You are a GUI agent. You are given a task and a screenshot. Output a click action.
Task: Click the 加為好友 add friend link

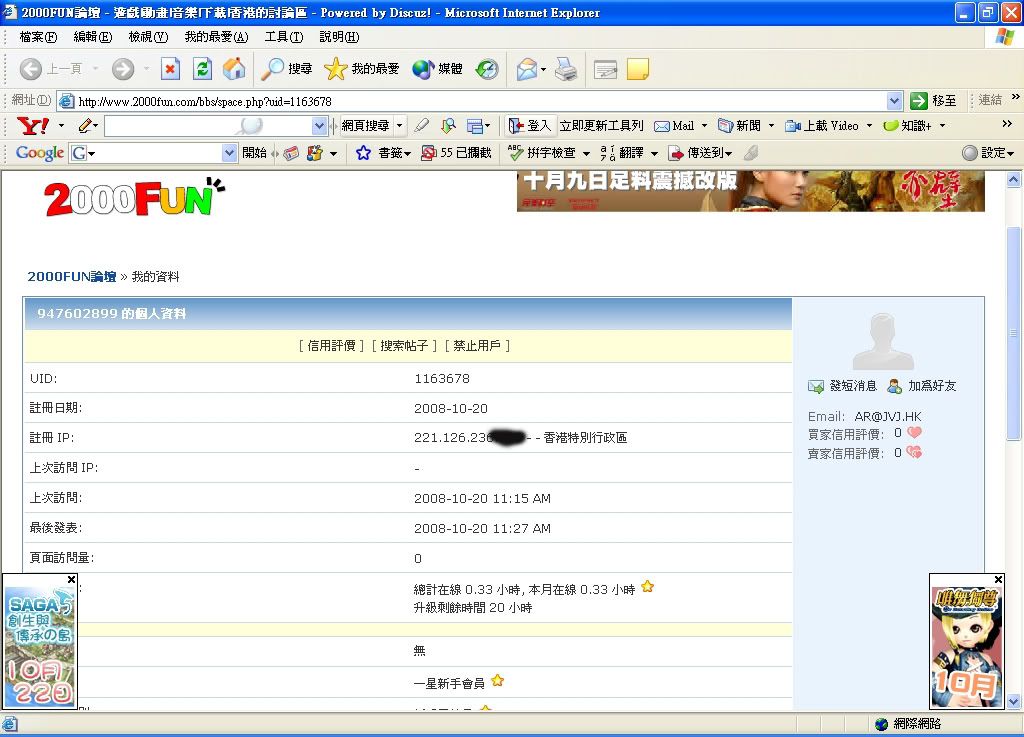[931, 386]
